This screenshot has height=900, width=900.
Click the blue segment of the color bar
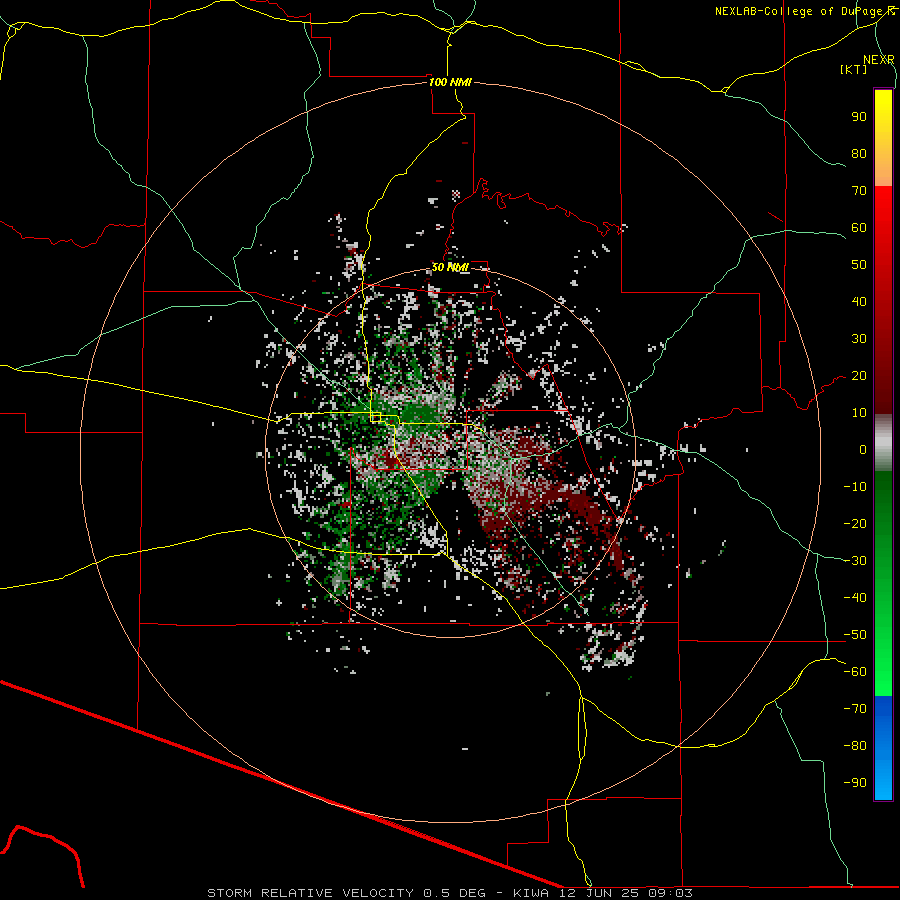click(x=883, y=748)
